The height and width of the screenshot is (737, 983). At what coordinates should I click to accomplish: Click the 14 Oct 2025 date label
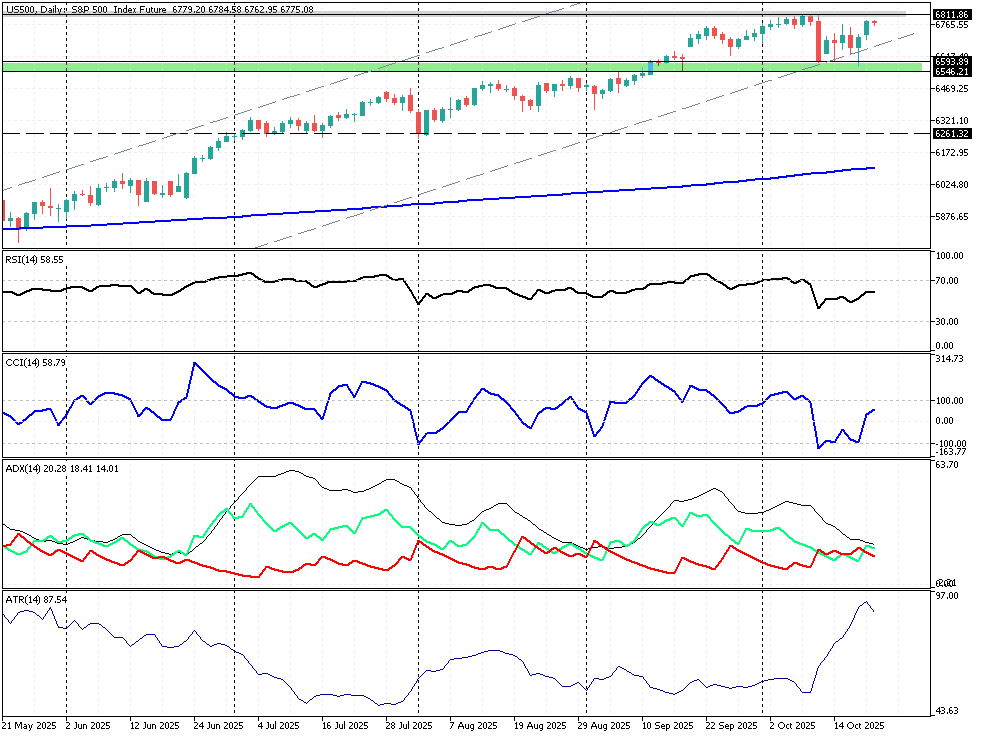(860, 725)
